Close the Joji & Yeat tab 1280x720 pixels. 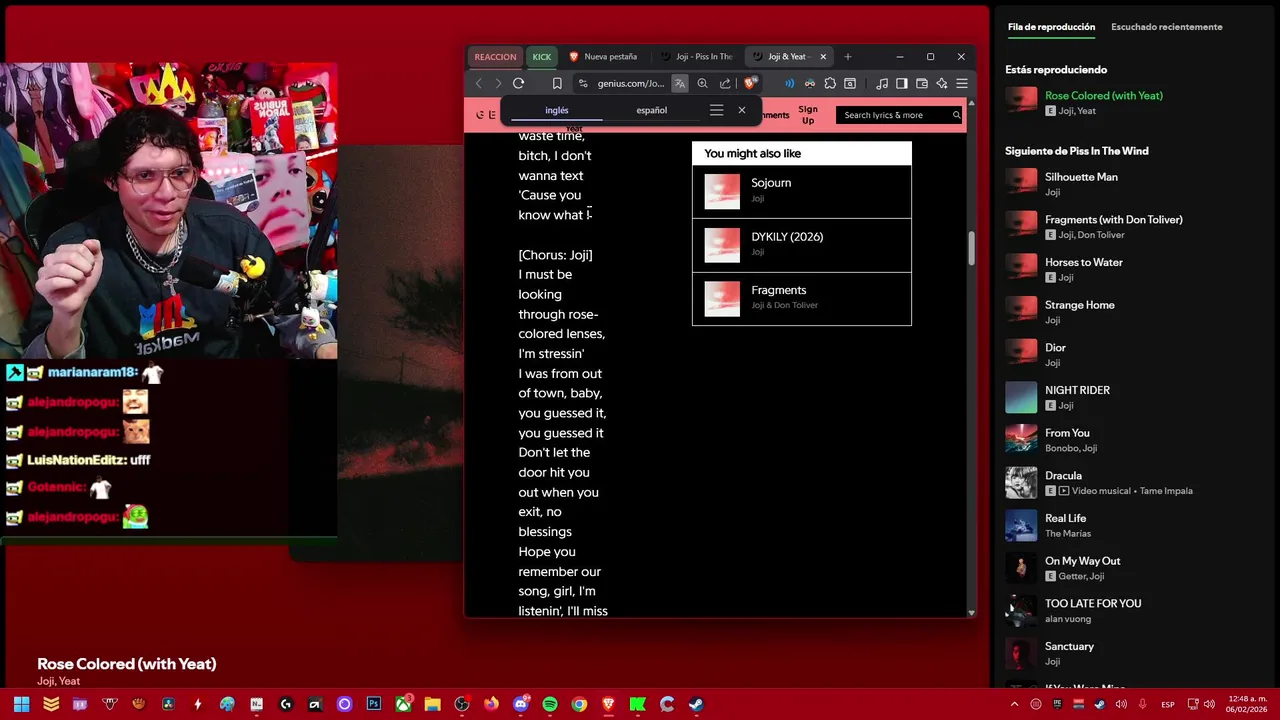coord(824,57)
